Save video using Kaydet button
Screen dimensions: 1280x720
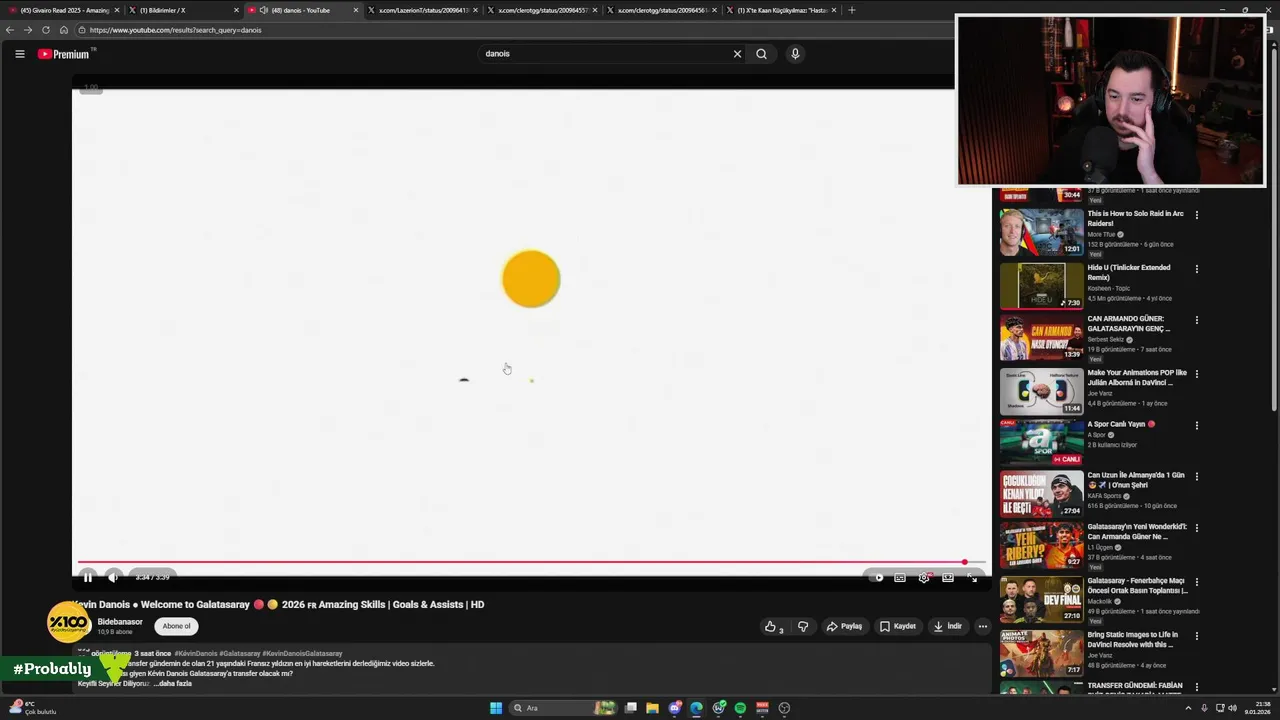point(898,626)
